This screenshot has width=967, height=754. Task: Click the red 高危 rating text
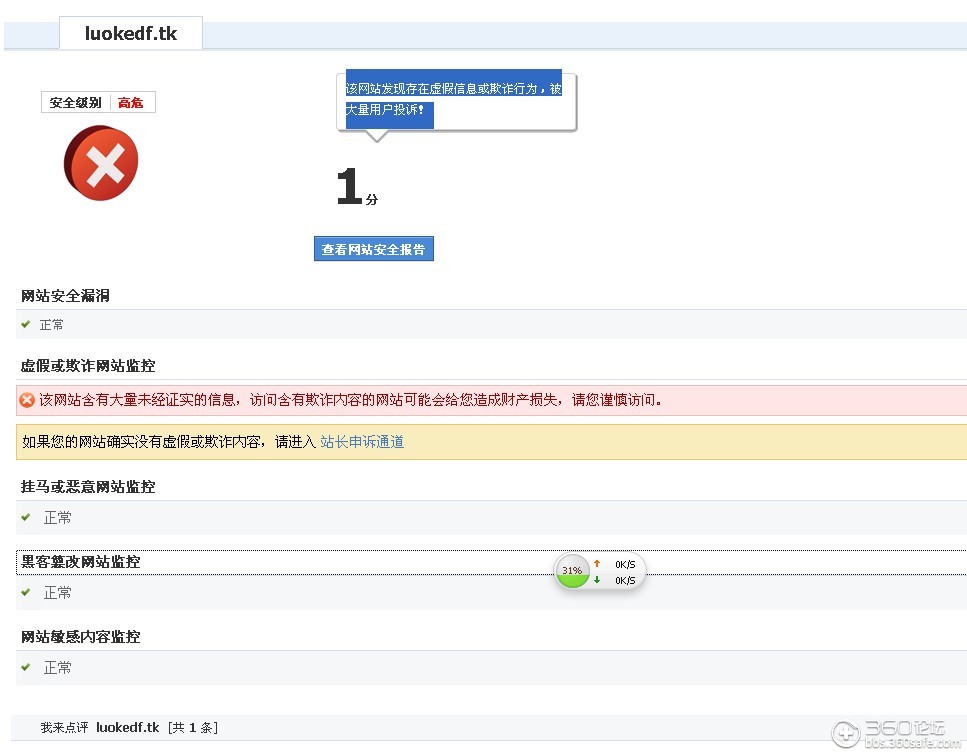pyautogui.click(x=131, y=102)
